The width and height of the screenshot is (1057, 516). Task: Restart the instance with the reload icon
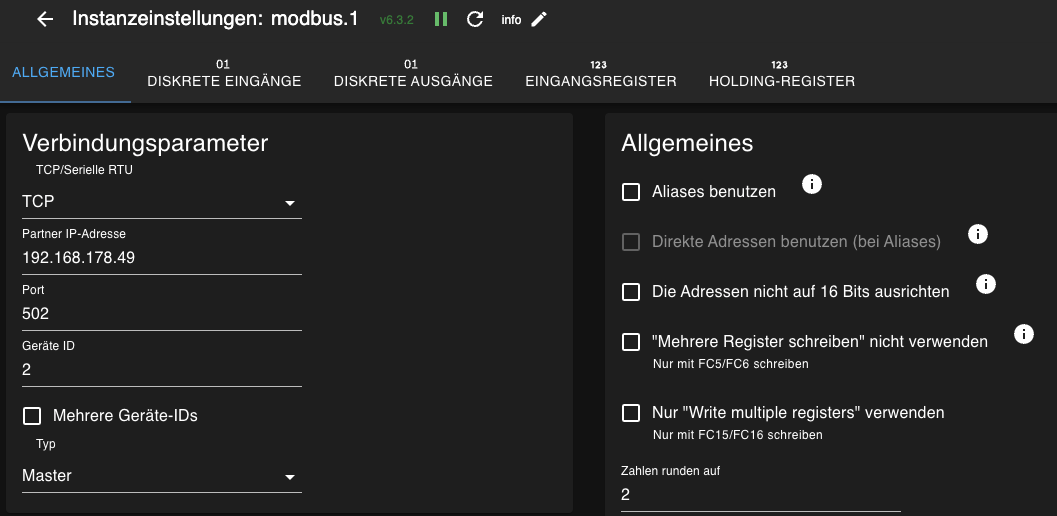pos(475,20)
